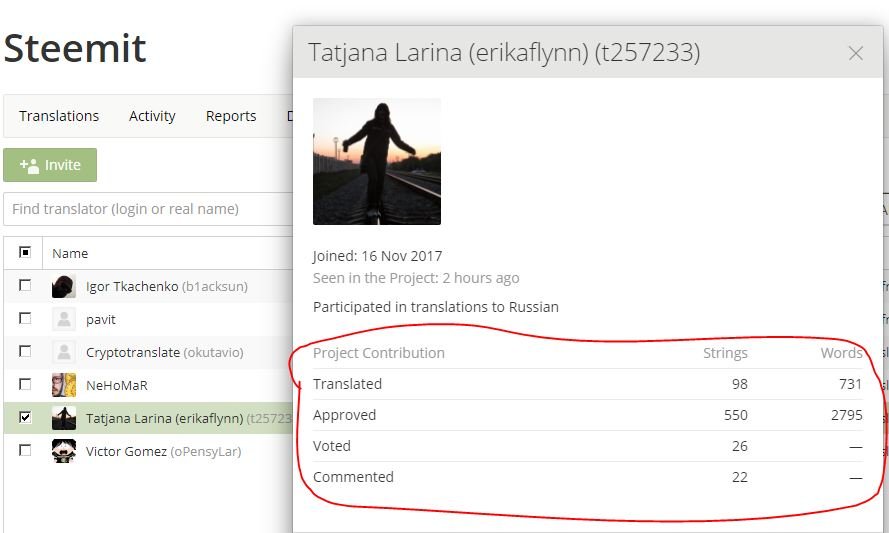Click Tatjana Larina's avatar in the list
Viewport: 889px width, 533px height.
tap(64, 418)
